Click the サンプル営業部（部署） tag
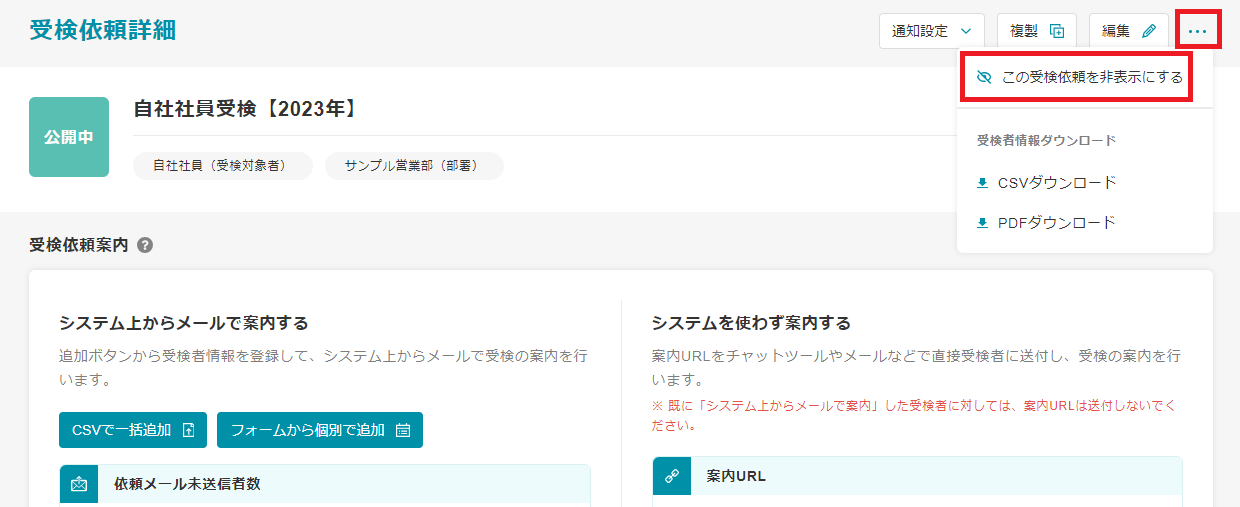 [414, 166]
